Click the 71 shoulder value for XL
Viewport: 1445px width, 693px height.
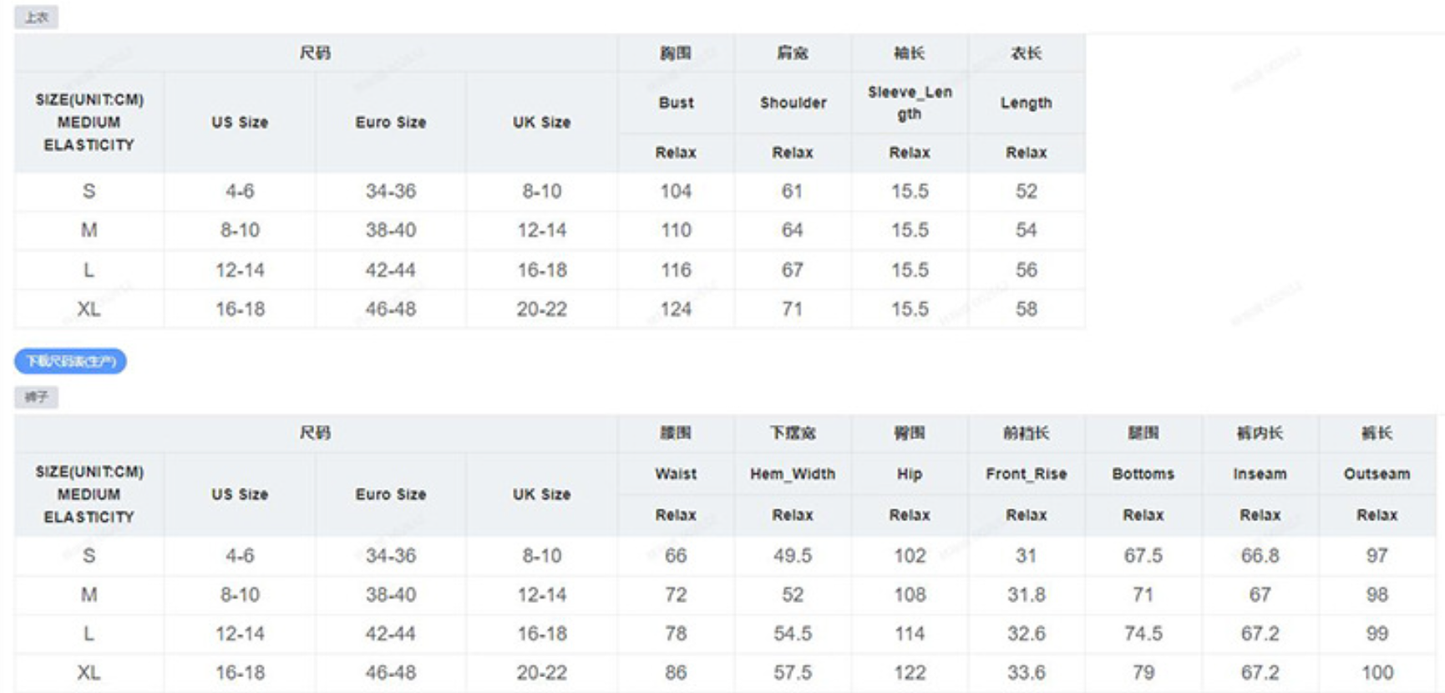[x=793, y=309]
